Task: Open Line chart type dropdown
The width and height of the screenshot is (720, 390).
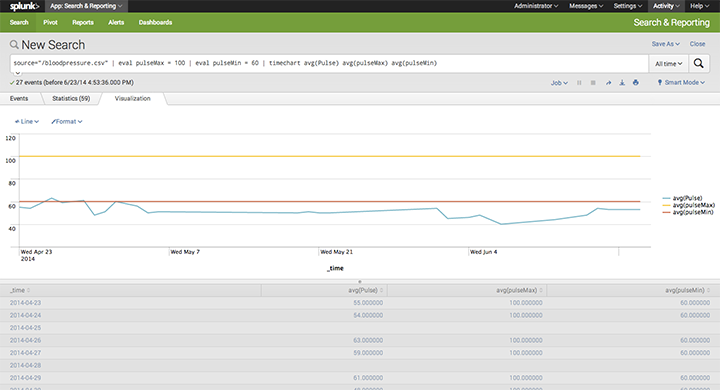Action: pos(27,122)
